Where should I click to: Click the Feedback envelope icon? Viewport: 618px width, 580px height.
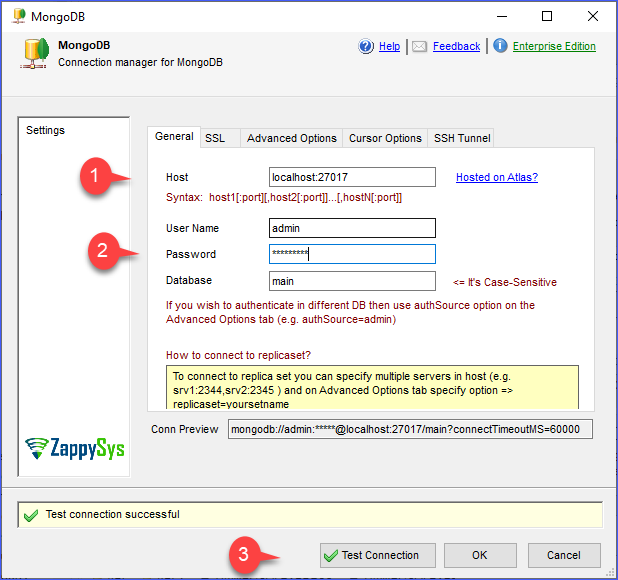[419, 46]
